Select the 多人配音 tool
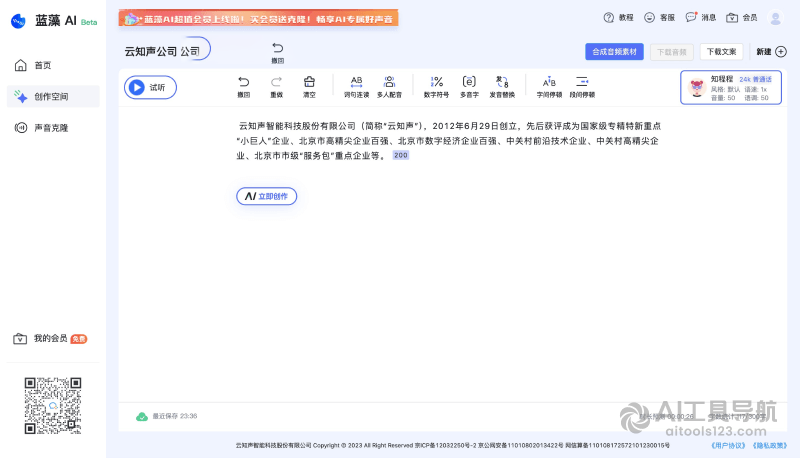The height and width of the screenshot is (458, 800). pyautogui.click(x=389, y=87)
